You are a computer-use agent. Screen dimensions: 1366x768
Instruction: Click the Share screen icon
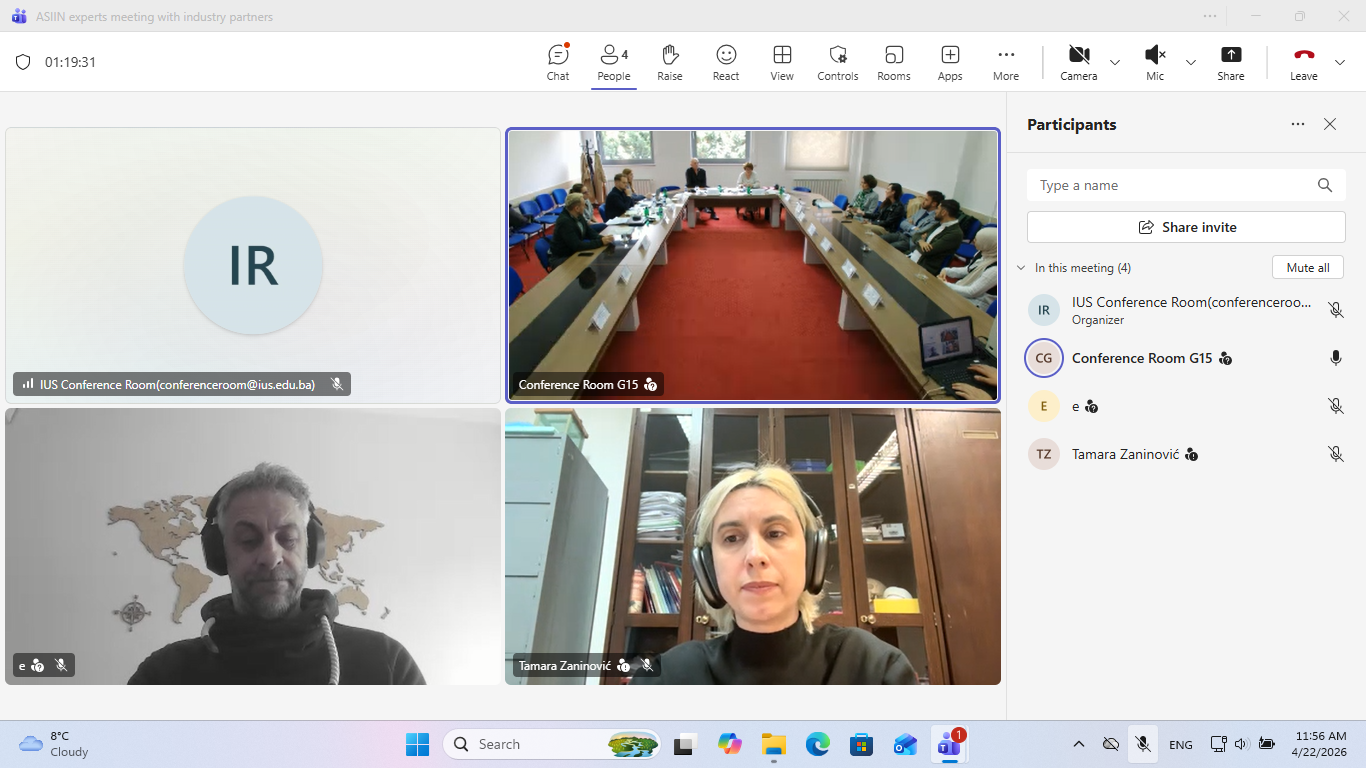click(x=1231, y=62)
